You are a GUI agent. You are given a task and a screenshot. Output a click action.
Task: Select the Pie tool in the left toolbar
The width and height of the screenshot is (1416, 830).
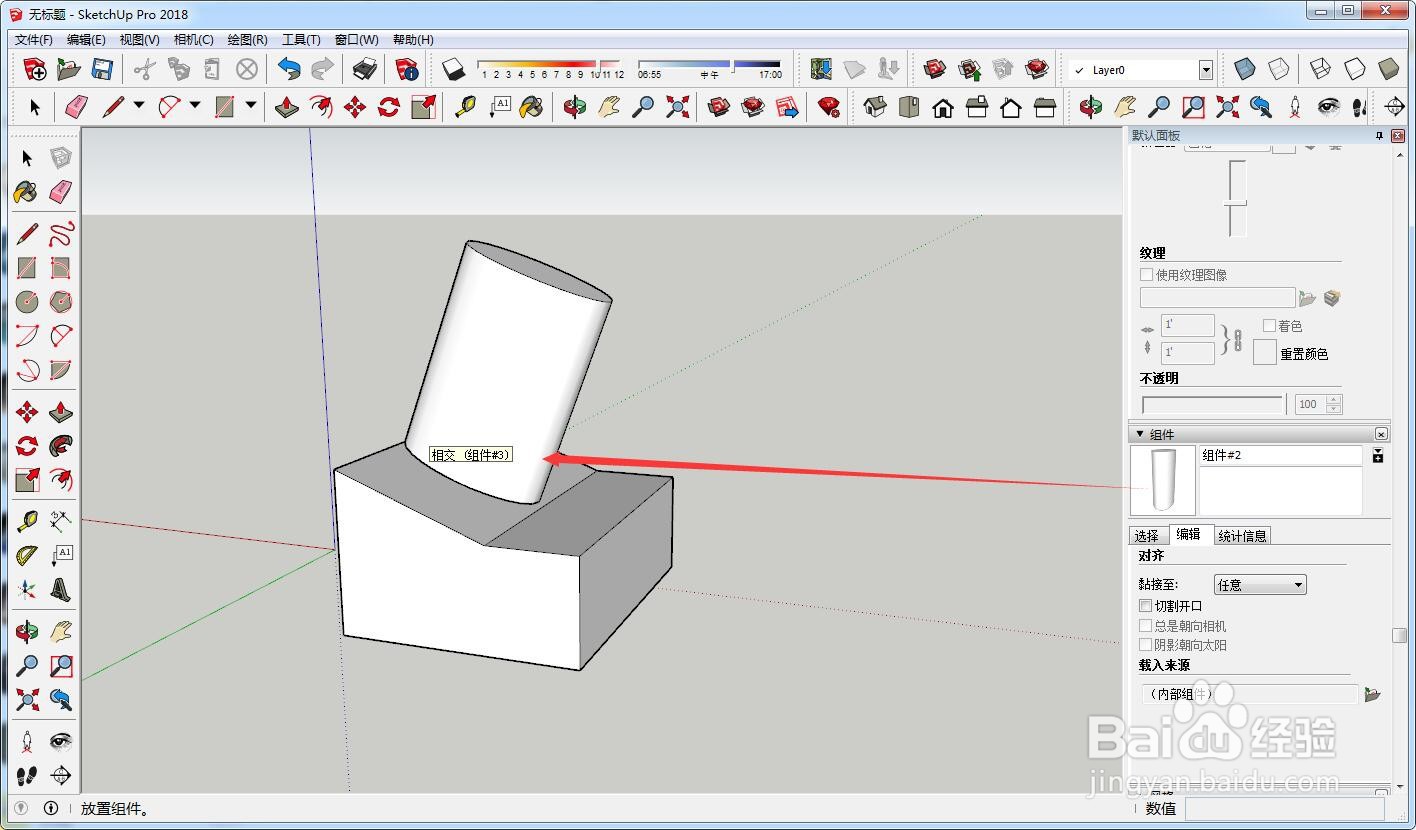pyautogui.click(x=61, y=370)
